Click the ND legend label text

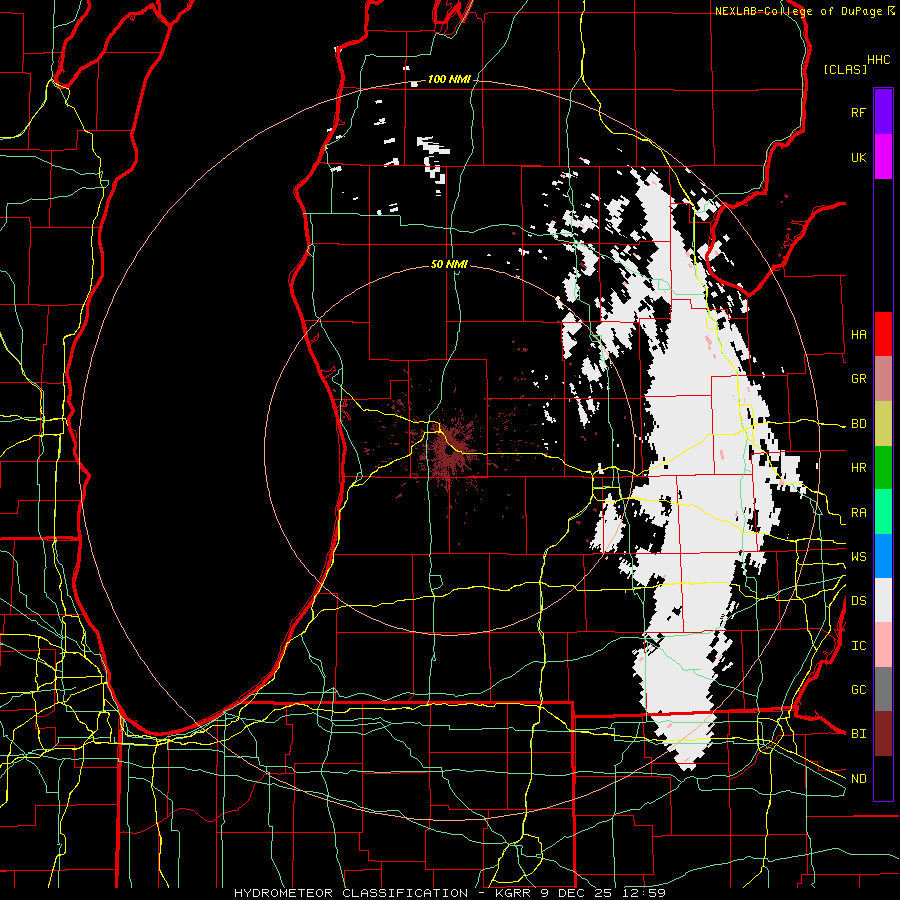click(858, 779)
